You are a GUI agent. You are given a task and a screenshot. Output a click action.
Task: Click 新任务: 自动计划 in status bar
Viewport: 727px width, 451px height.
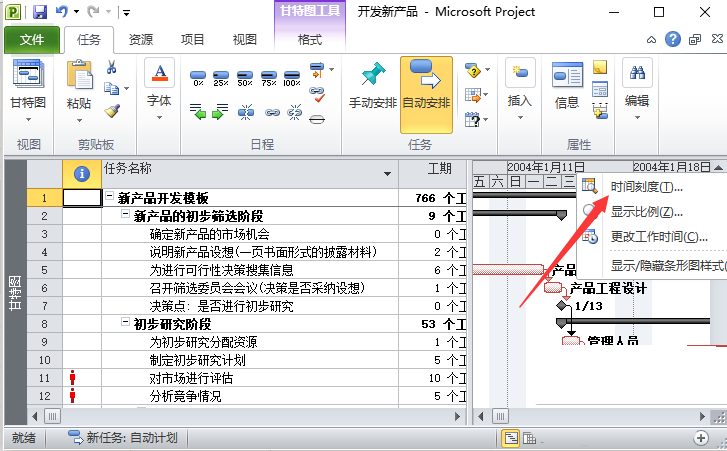tap(122, 438)
